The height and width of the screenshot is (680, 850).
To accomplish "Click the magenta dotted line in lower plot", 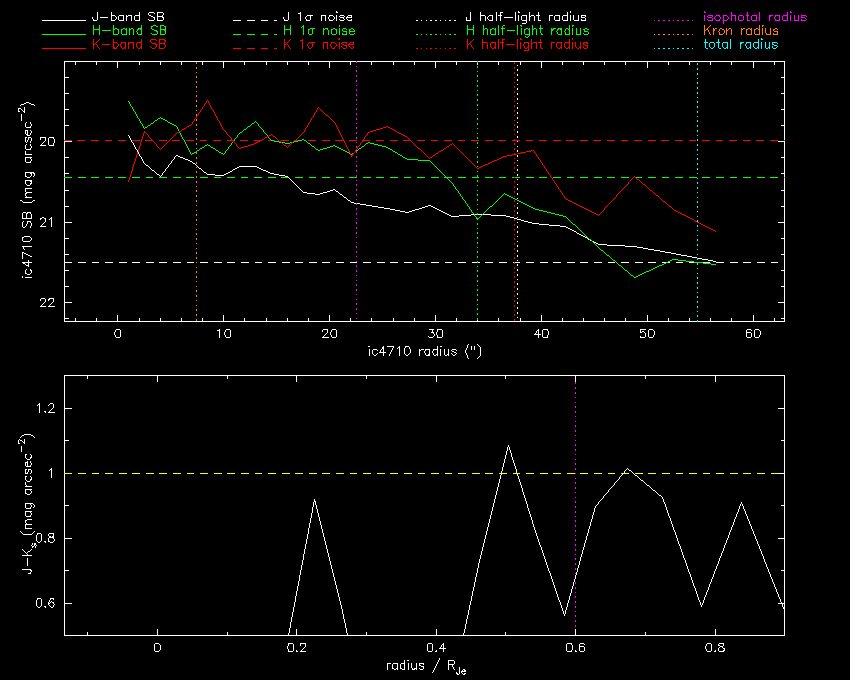I will pos(575,450).
